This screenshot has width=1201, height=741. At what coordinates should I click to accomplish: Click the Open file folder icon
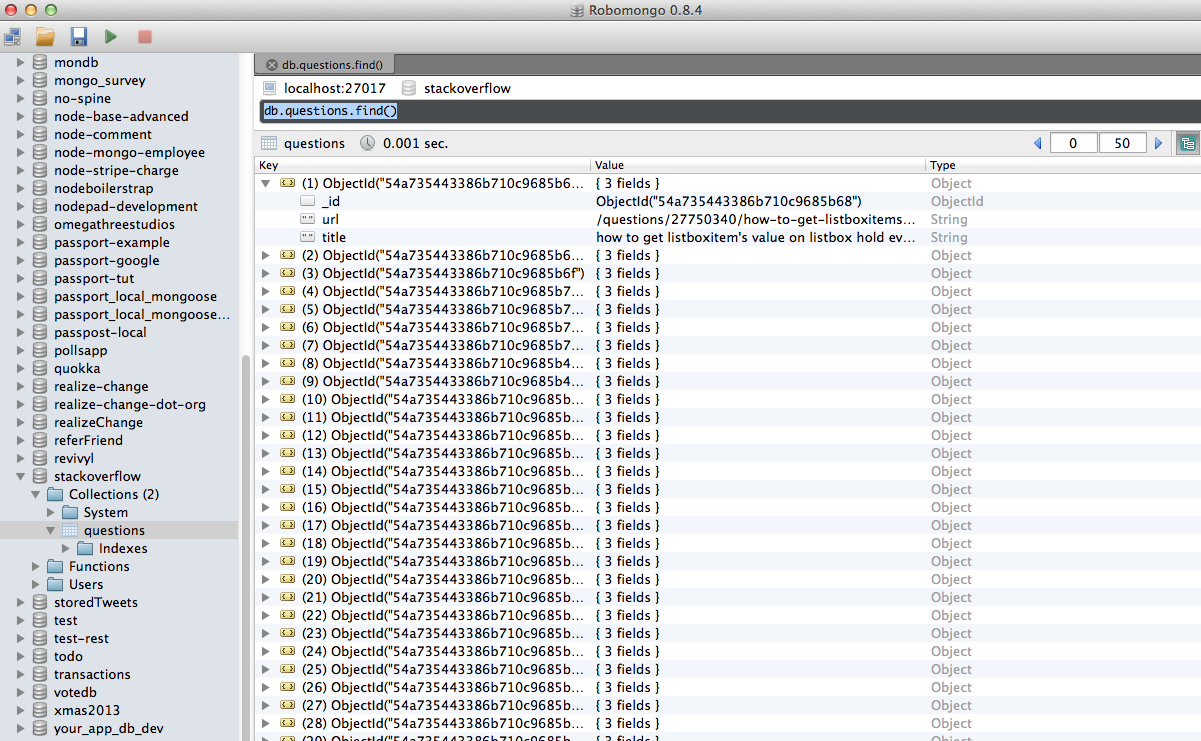(x=45, y=37)
